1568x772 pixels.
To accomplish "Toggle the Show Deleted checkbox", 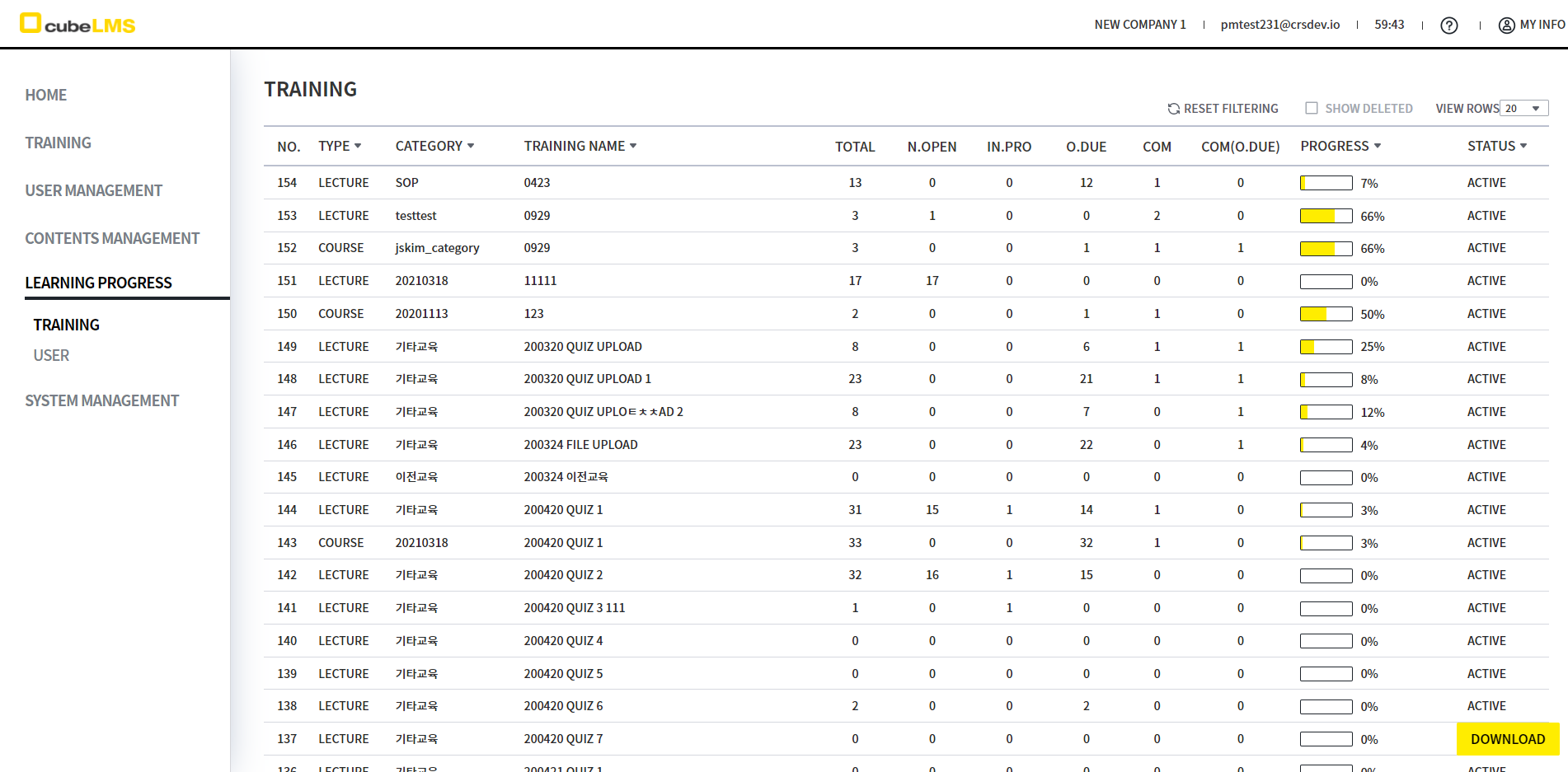I will point(1311,108).
